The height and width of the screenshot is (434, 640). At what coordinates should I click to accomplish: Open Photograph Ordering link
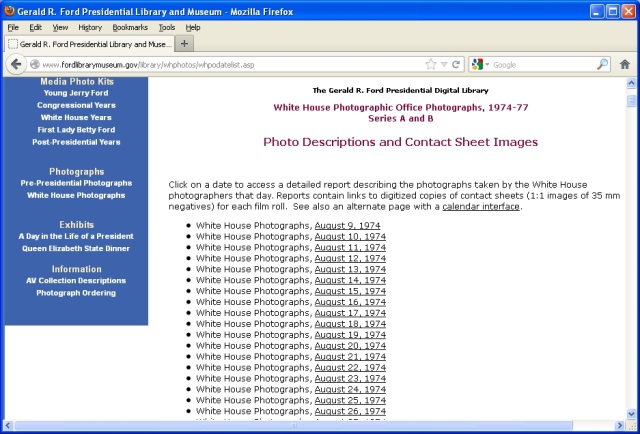76,293
